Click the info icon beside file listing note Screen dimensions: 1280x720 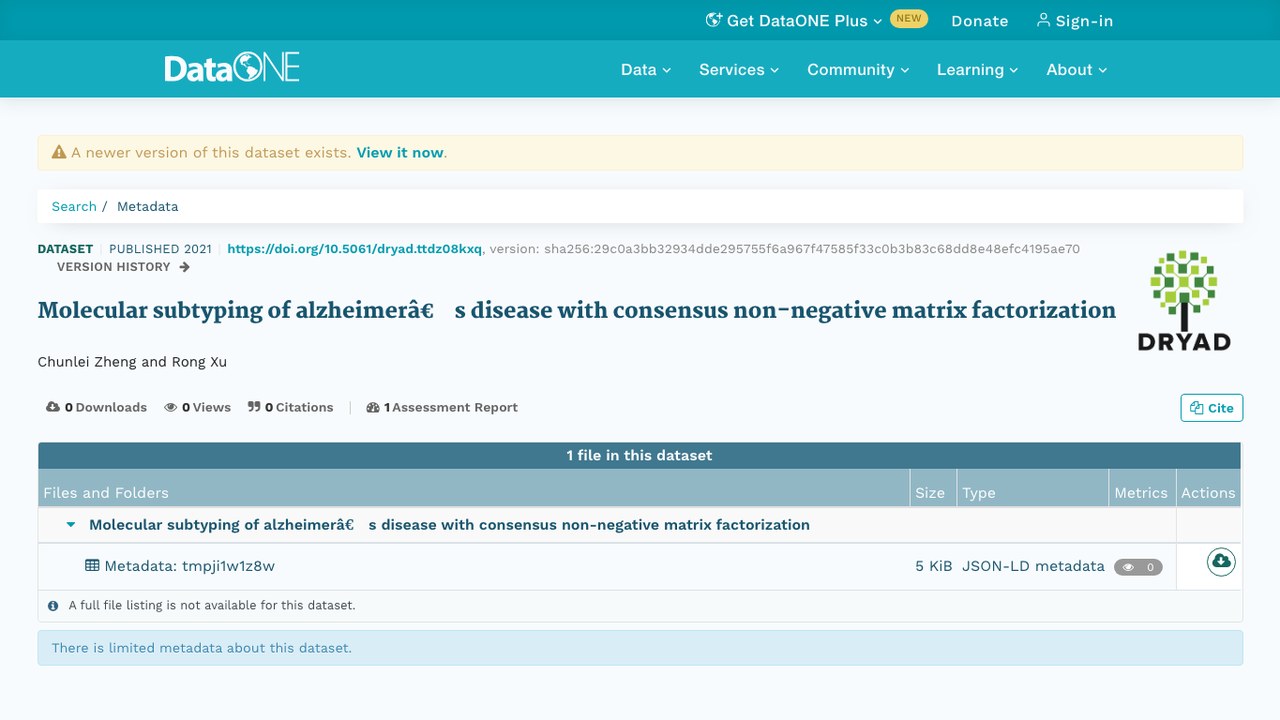(53, 606)
